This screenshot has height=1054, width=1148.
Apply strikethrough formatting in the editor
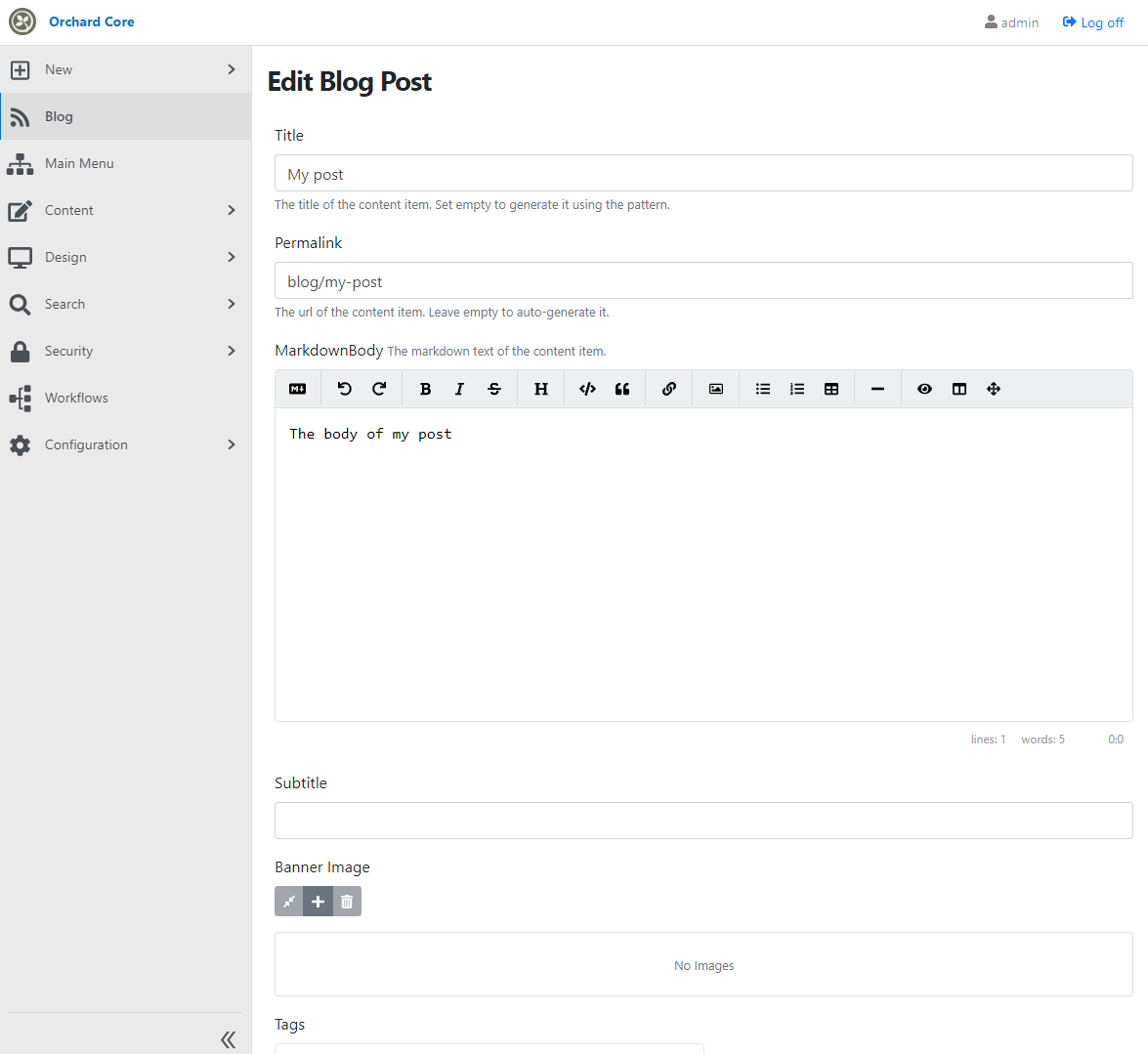tap(494, 389)
